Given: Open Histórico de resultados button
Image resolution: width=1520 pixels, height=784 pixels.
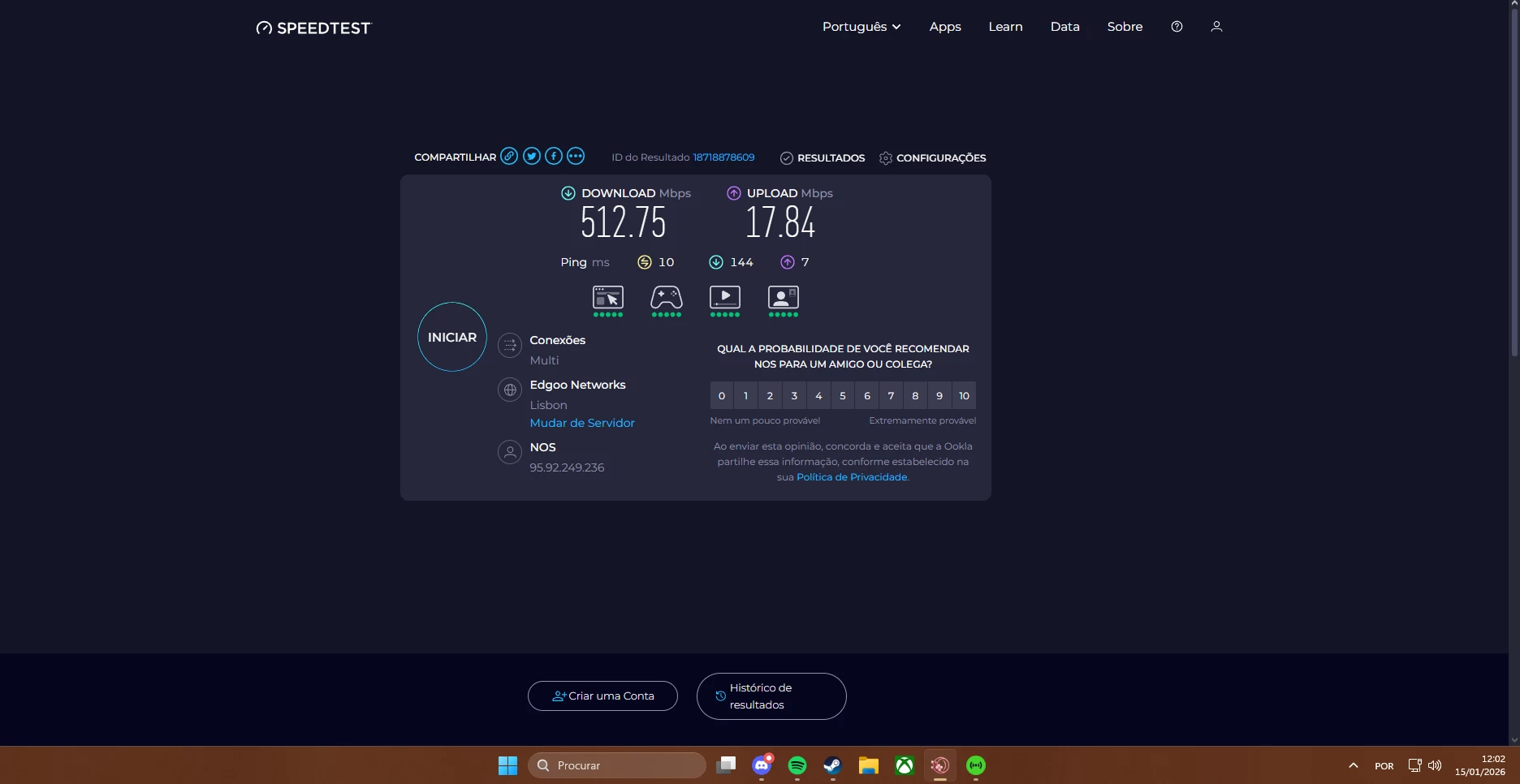Looking at the screenshot, I should pyautogui.click(x=771, y=696).
